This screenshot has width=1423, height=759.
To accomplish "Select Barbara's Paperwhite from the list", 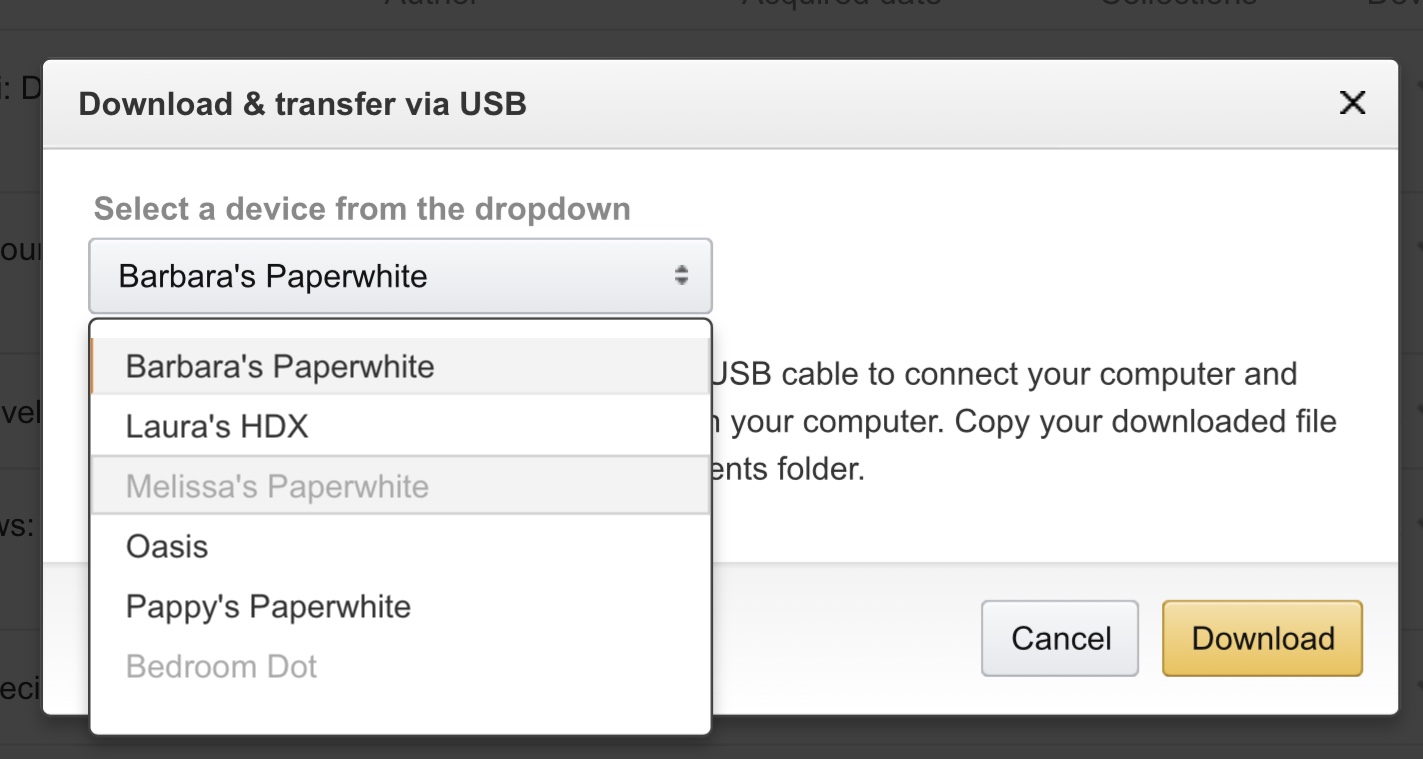I will 280,367.
